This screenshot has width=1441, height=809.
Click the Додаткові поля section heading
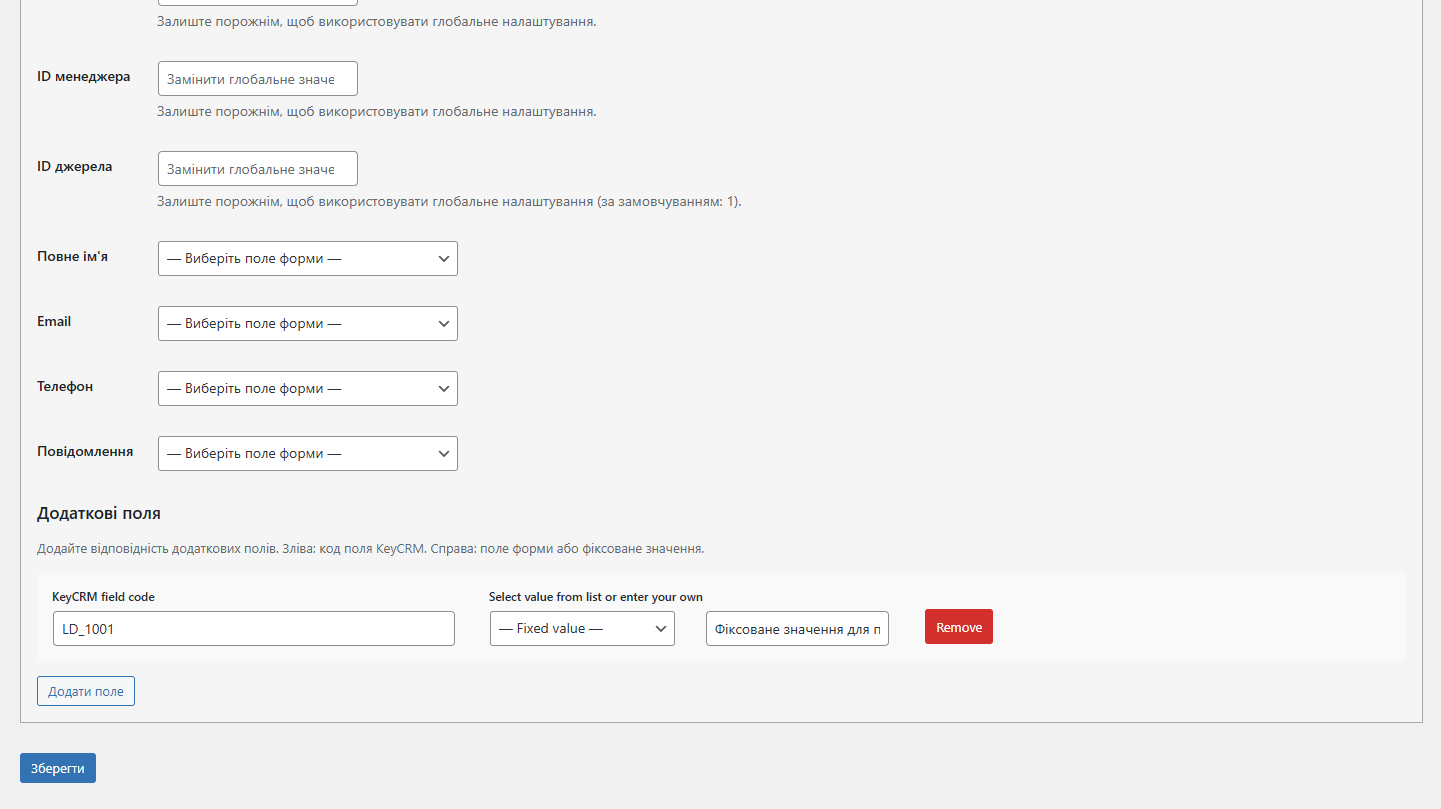(99, 513)
